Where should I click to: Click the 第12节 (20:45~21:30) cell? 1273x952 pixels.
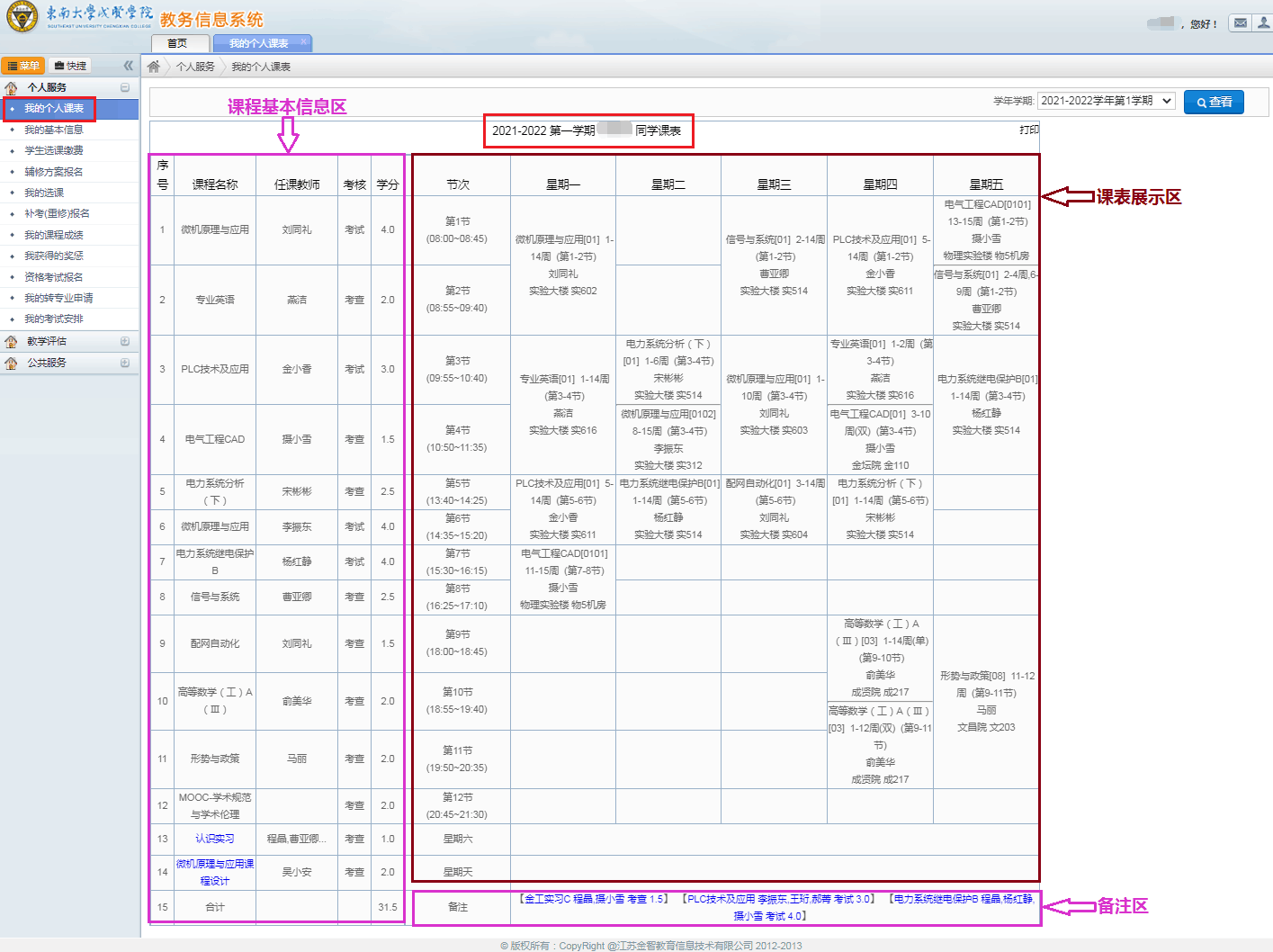[x=457, y=806]
